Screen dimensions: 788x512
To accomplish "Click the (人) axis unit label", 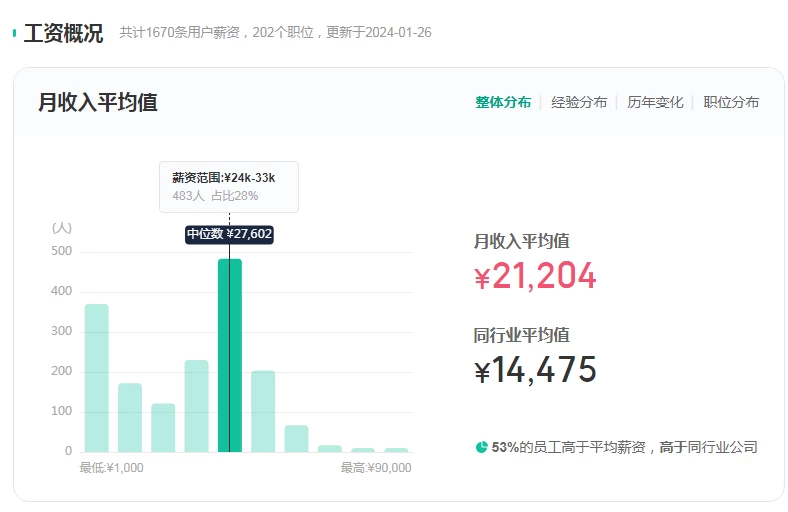I will coord(62,228).
